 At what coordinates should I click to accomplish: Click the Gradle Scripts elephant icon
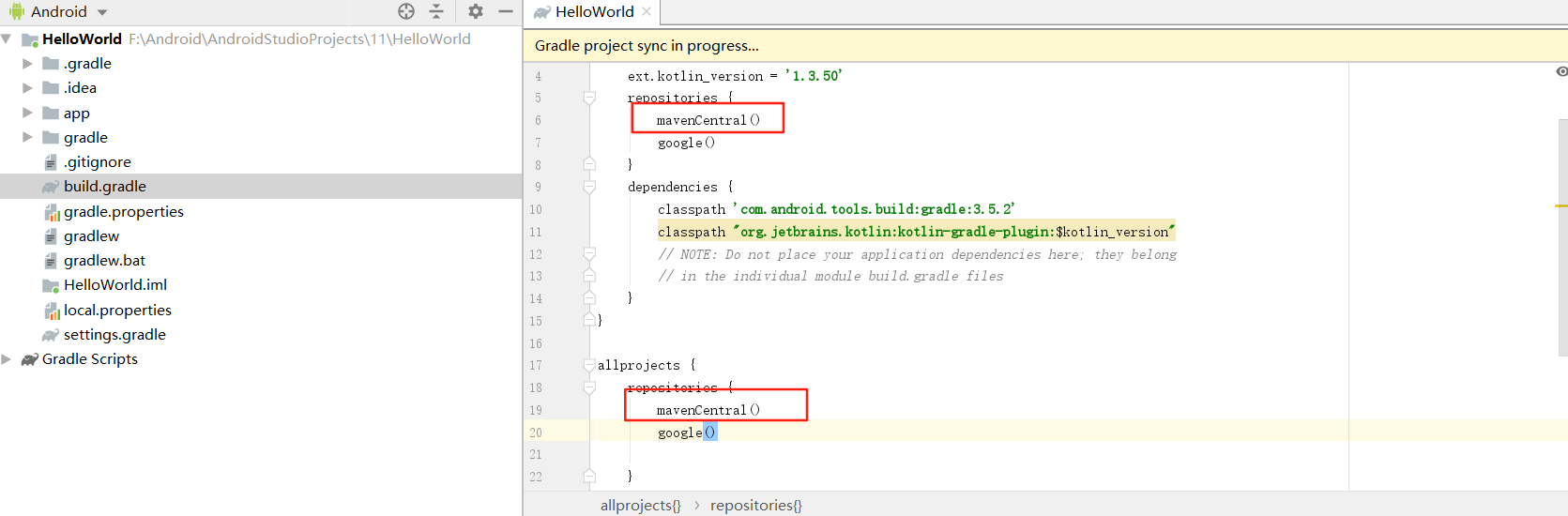click(x=29, y=359)
